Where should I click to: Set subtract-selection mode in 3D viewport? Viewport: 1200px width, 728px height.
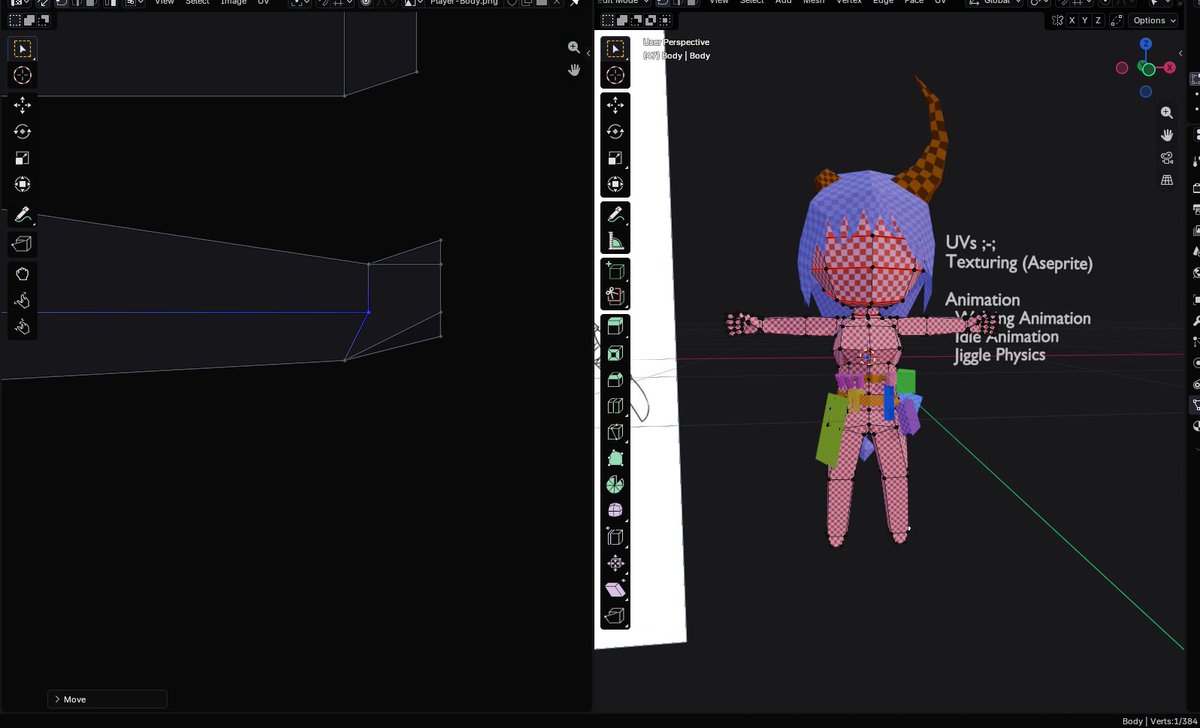[x=635, y=20]
